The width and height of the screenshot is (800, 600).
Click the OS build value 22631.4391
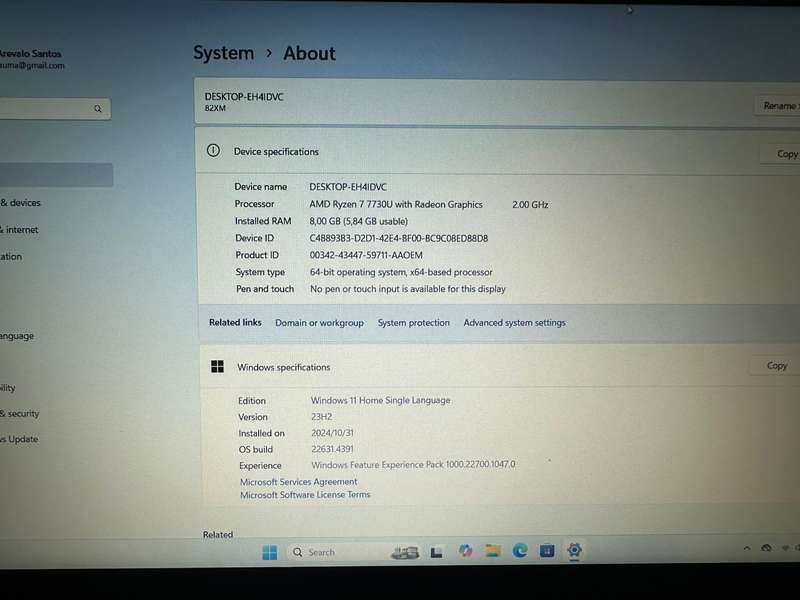coord(332,449)
